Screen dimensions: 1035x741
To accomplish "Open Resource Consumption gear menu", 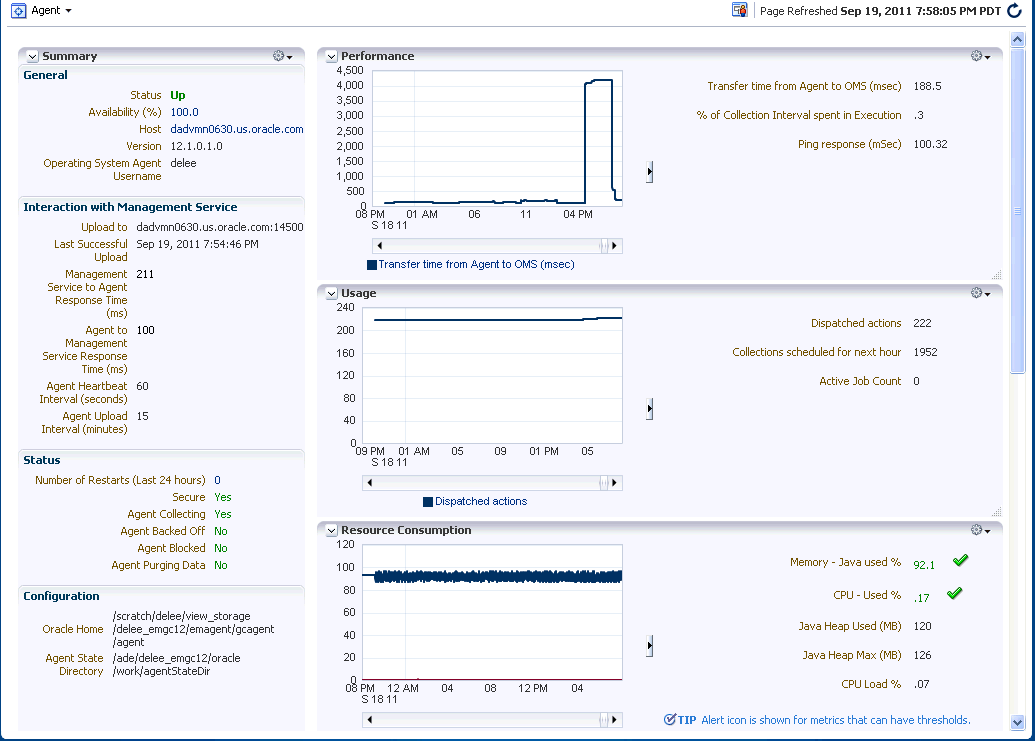I will pyautogui.click(x=980, y=530).
